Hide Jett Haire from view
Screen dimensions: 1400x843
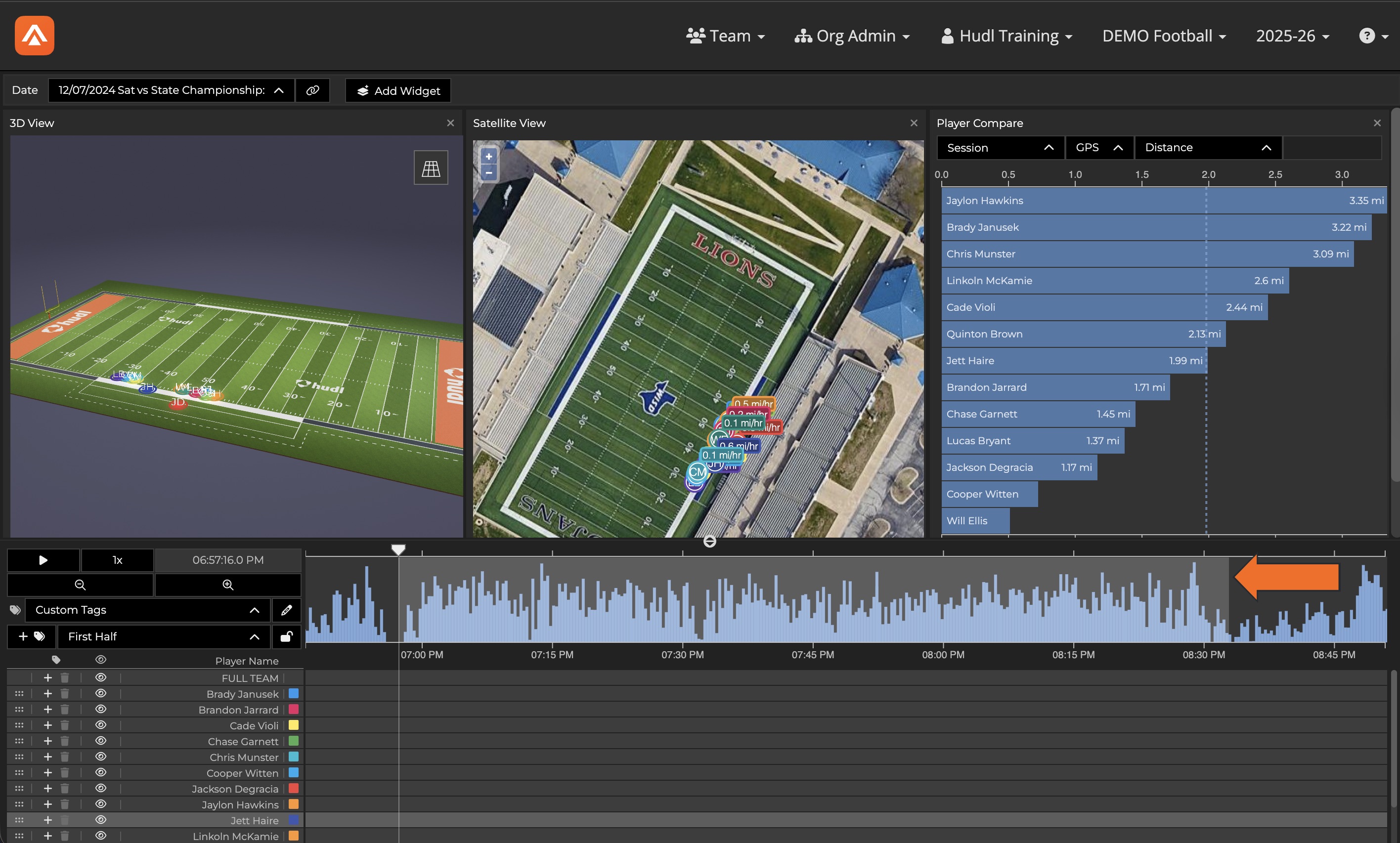click(x=101, y=820)
